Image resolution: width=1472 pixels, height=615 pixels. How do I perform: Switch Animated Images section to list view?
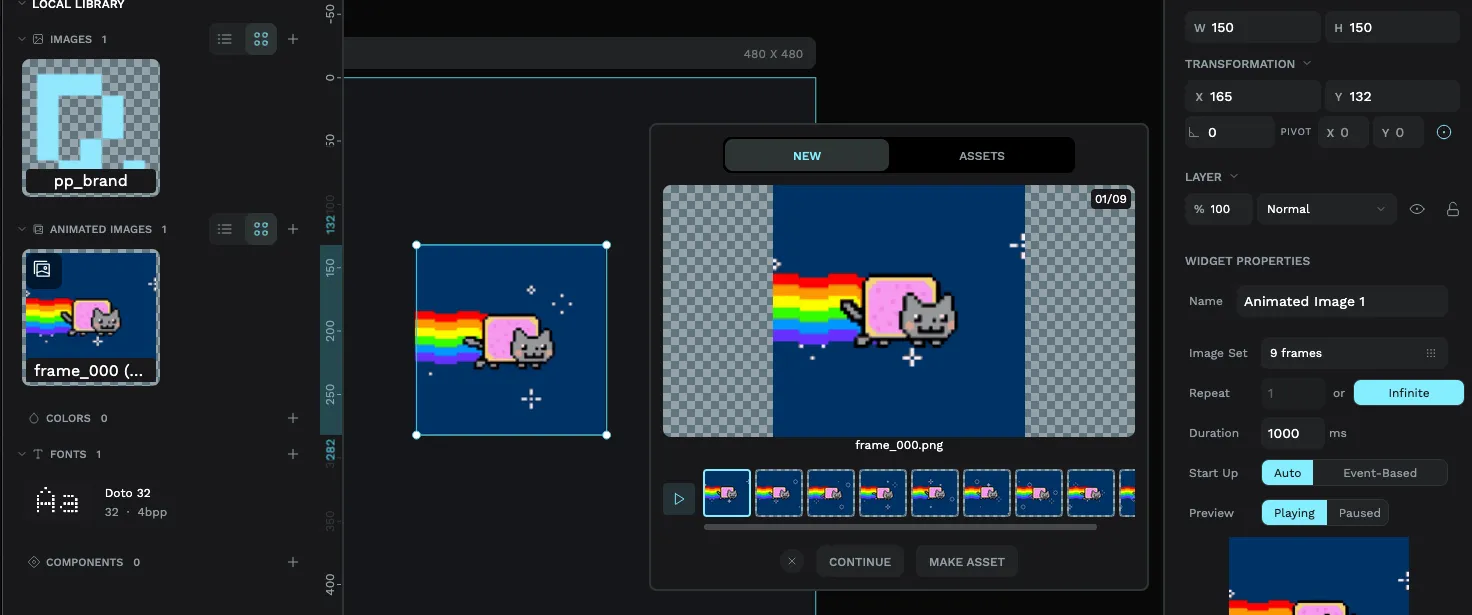click(x=225, y=229)
